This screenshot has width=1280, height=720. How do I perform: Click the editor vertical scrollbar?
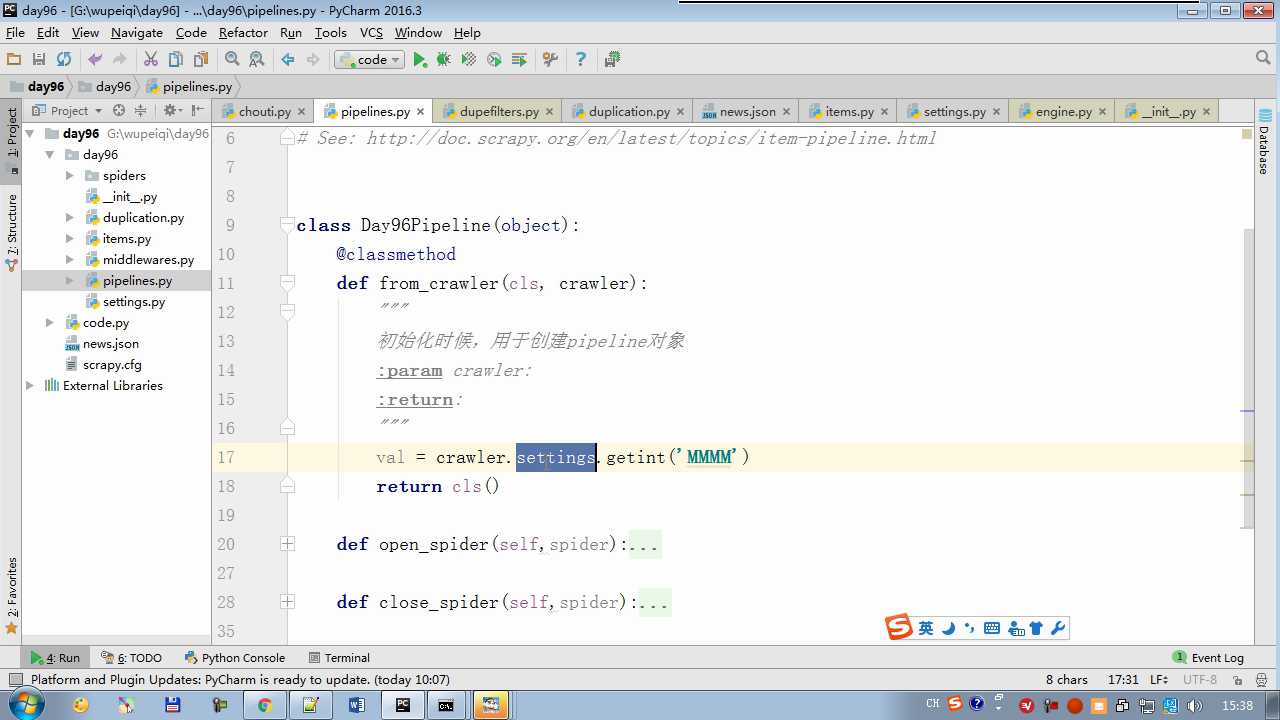tap(1248, 378)
